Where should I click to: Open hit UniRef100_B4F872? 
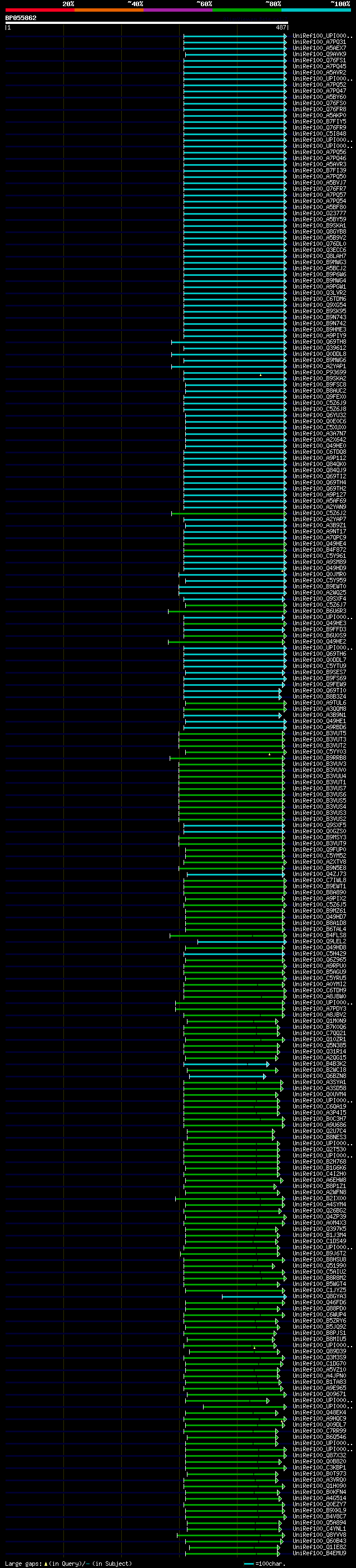(319, 550)
